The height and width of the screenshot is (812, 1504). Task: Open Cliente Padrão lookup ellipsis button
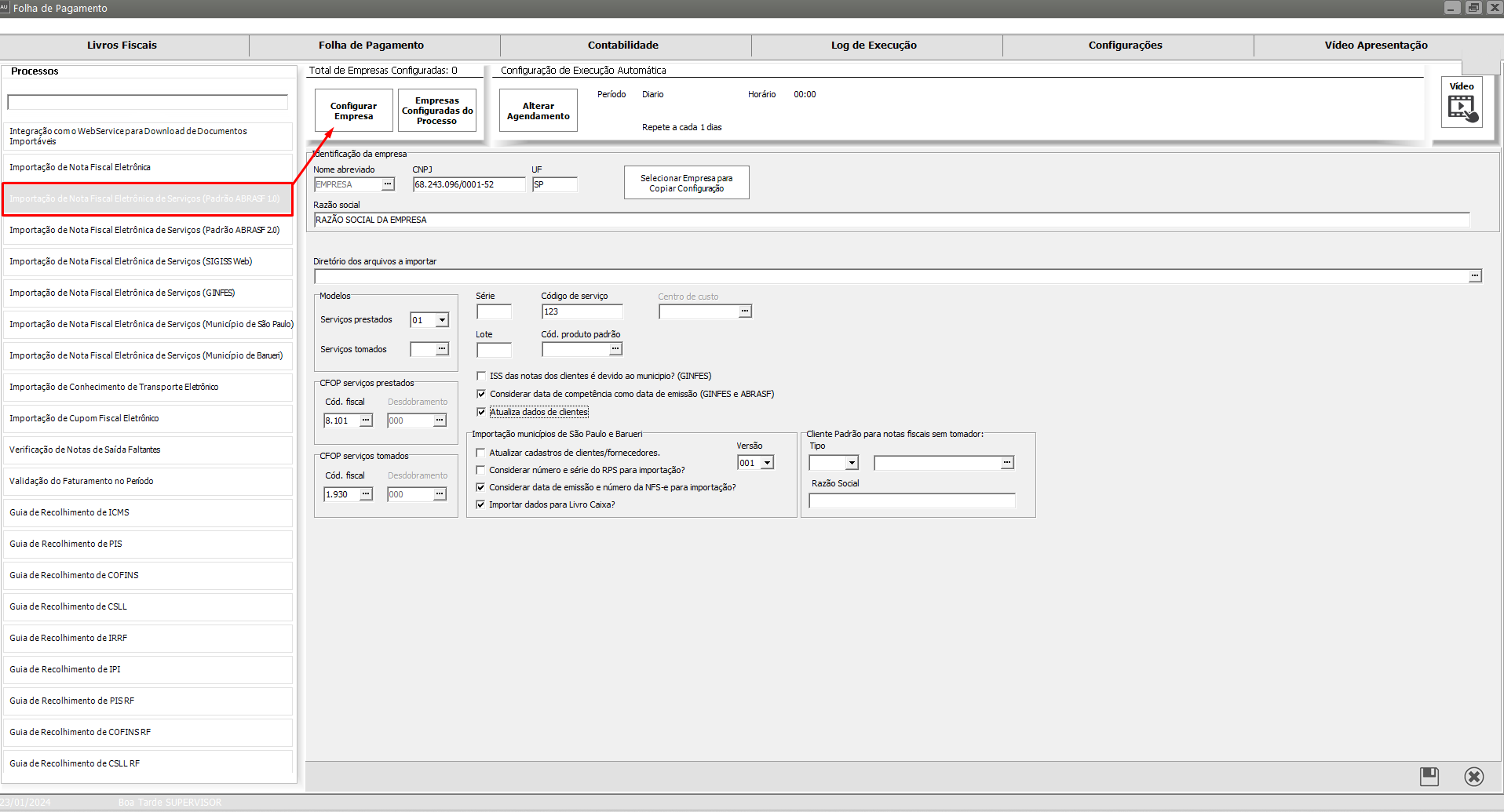pos(1007,463)
